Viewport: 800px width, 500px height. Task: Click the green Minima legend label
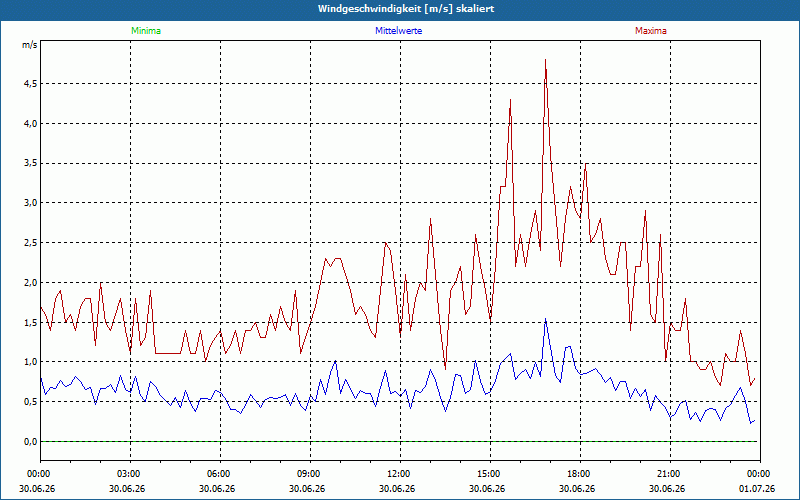146,31
